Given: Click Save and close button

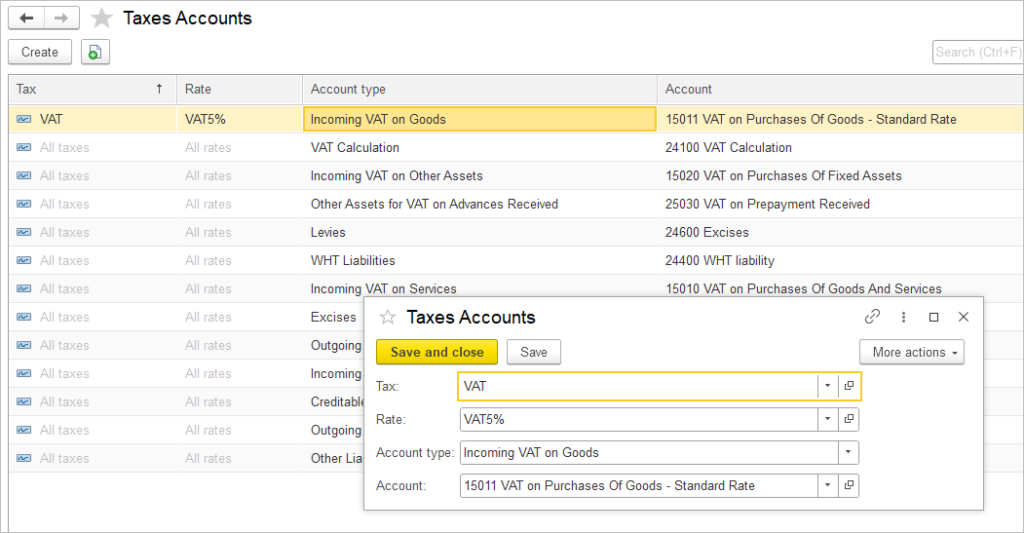Looking at the screenshot, I should [437, 352].
